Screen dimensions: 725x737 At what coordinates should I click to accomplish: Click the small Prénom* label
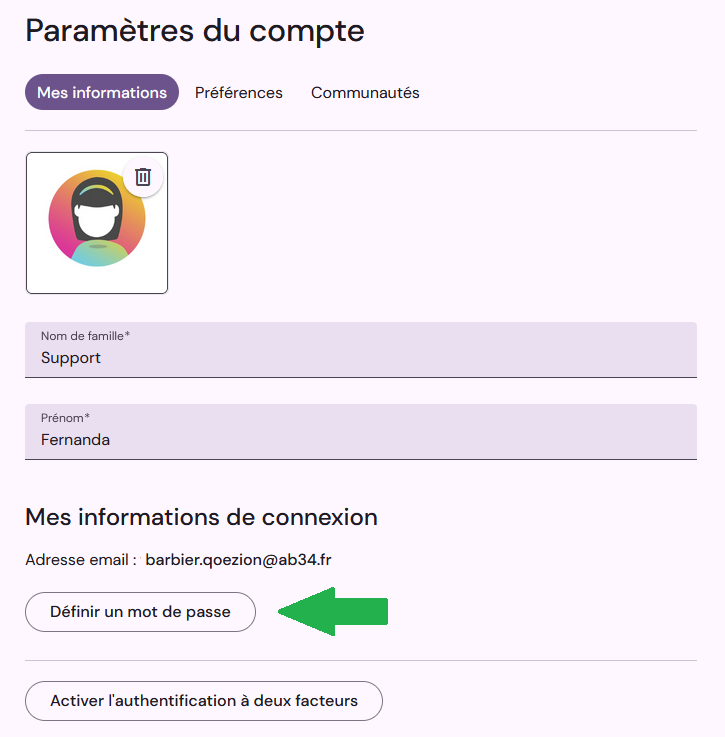pos(65,418)
